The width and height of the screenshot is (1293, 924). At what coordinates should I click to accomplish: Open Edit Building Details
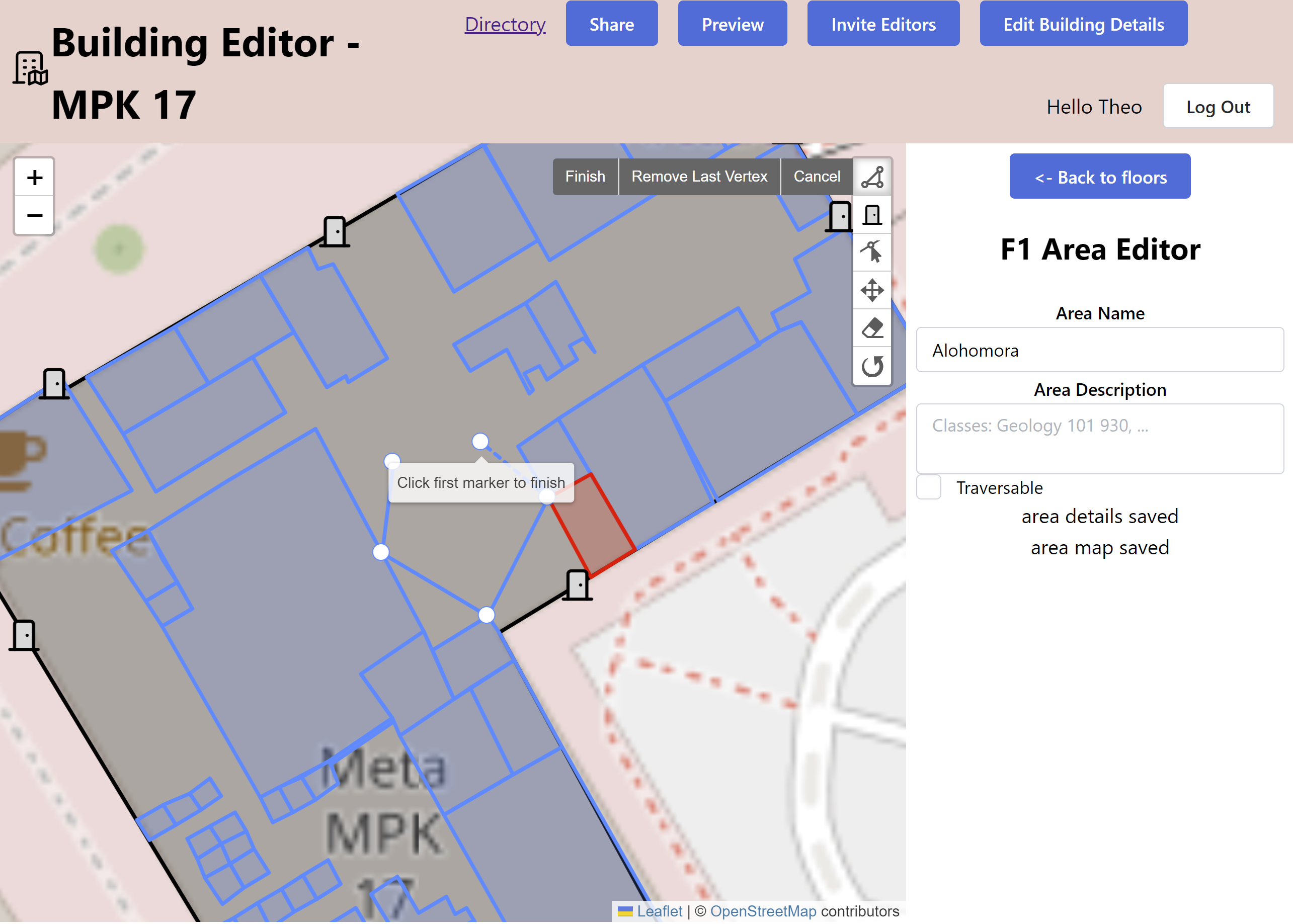(x=1083, y=25)
